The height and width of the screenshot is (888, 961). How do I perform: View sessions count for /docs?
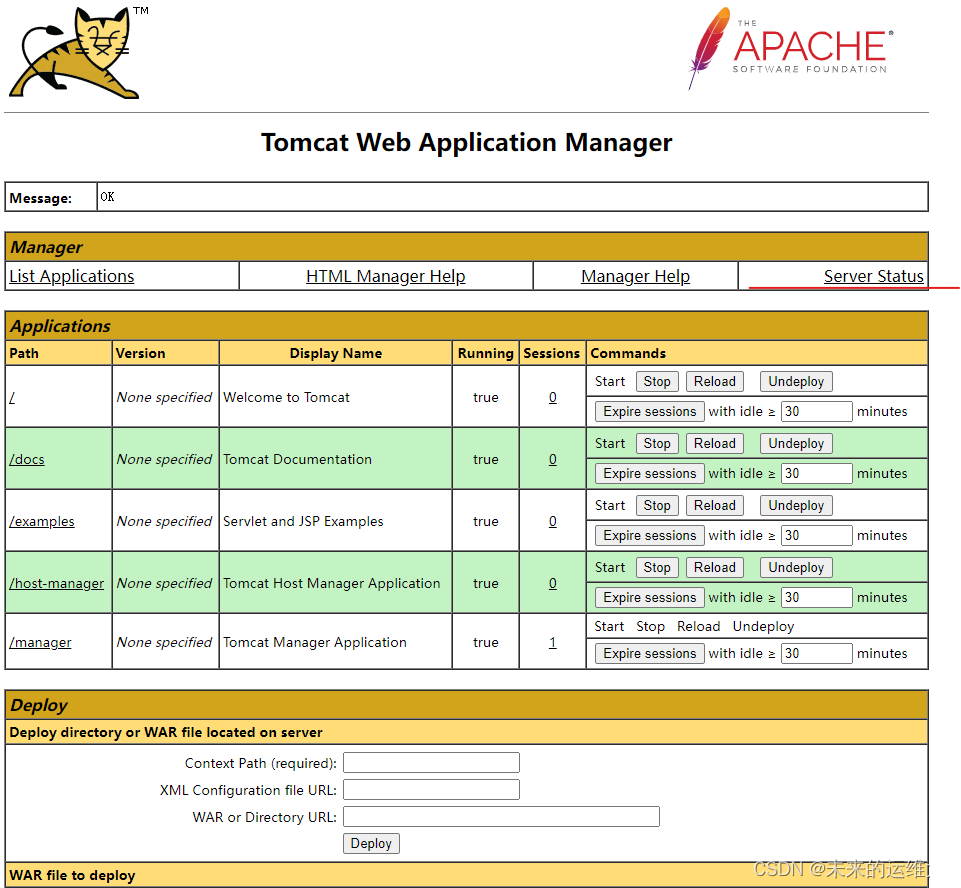(x=553, y=460)
